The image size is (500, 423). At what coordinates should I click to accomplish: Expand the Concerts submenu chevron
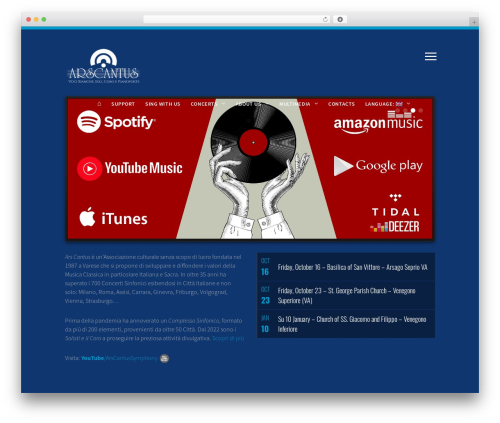click(x=223, y=104)
